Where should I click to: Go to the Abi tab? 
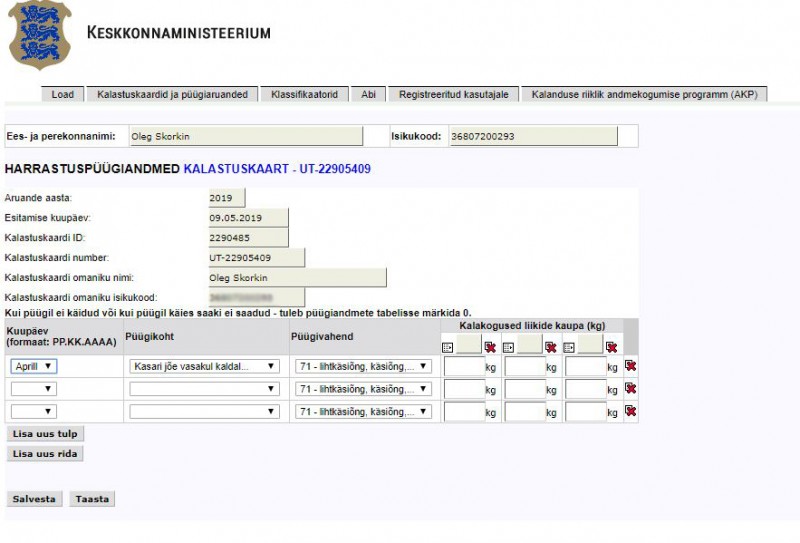[368, 94]
